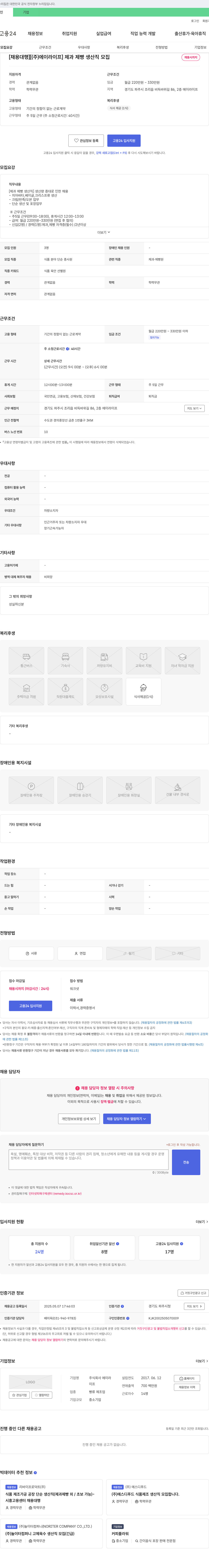Select the 근무조건 section tab

45,48
